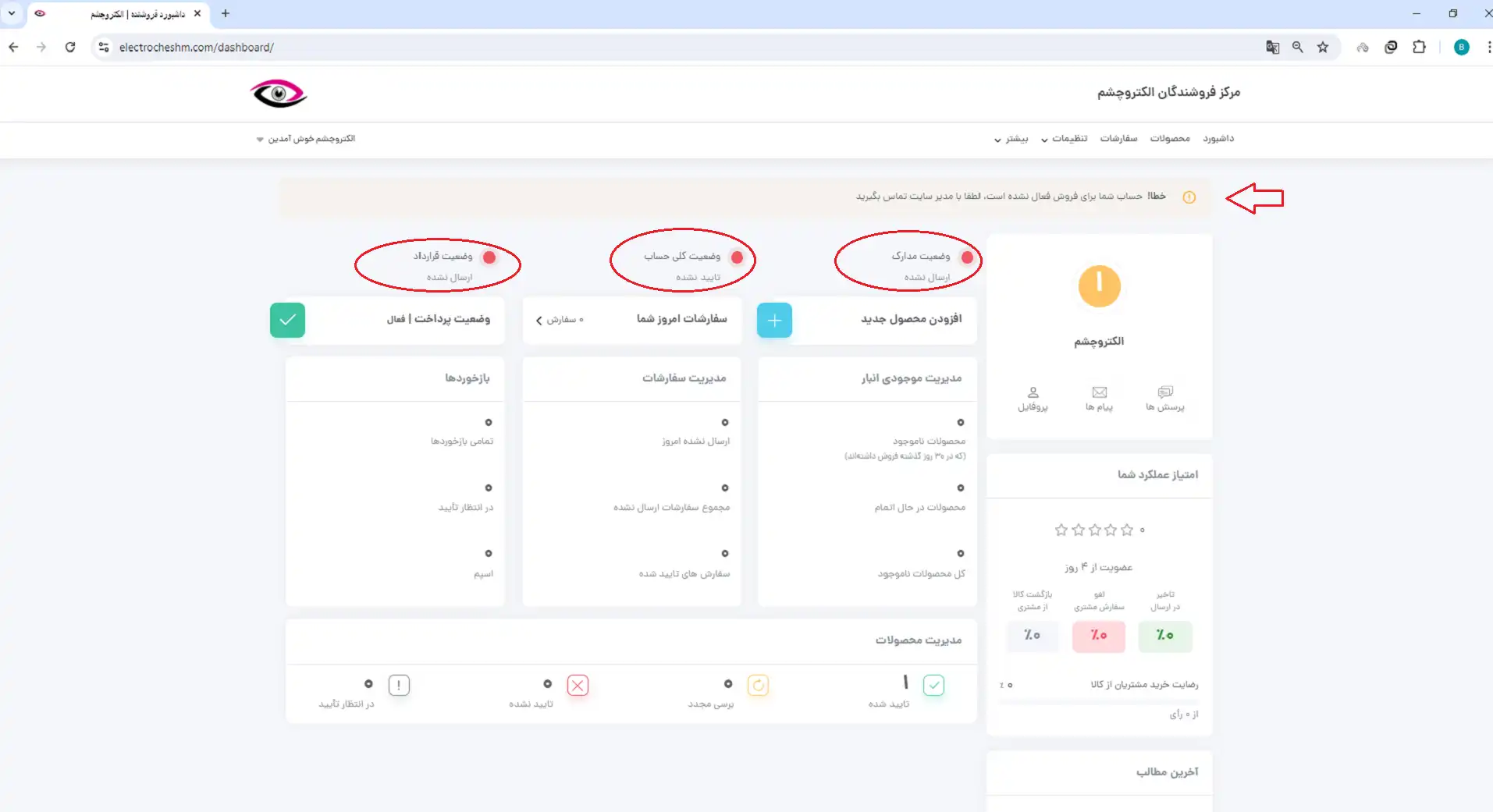Click the browser zoom magnifier icon
Image resolution: width=1493 pixels, height=812 pixels.
pyautogui.click(x=1297, y=47)
